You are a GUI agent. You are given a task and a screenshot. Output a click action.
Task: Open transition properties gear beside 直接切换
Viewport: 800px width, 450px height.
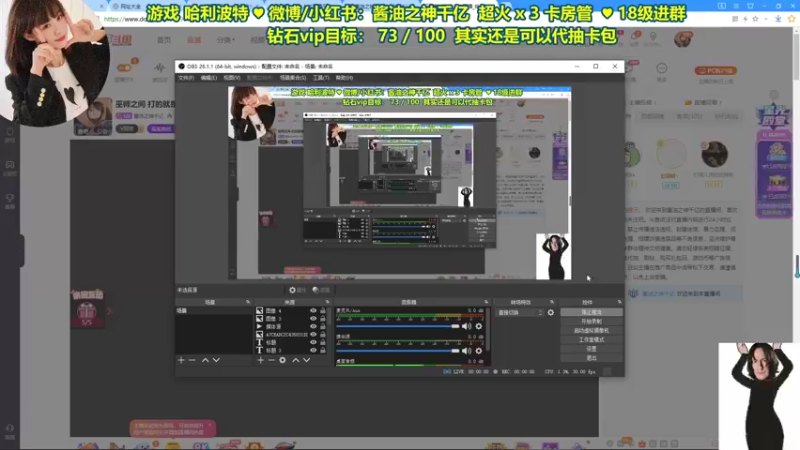click(551, 312)
